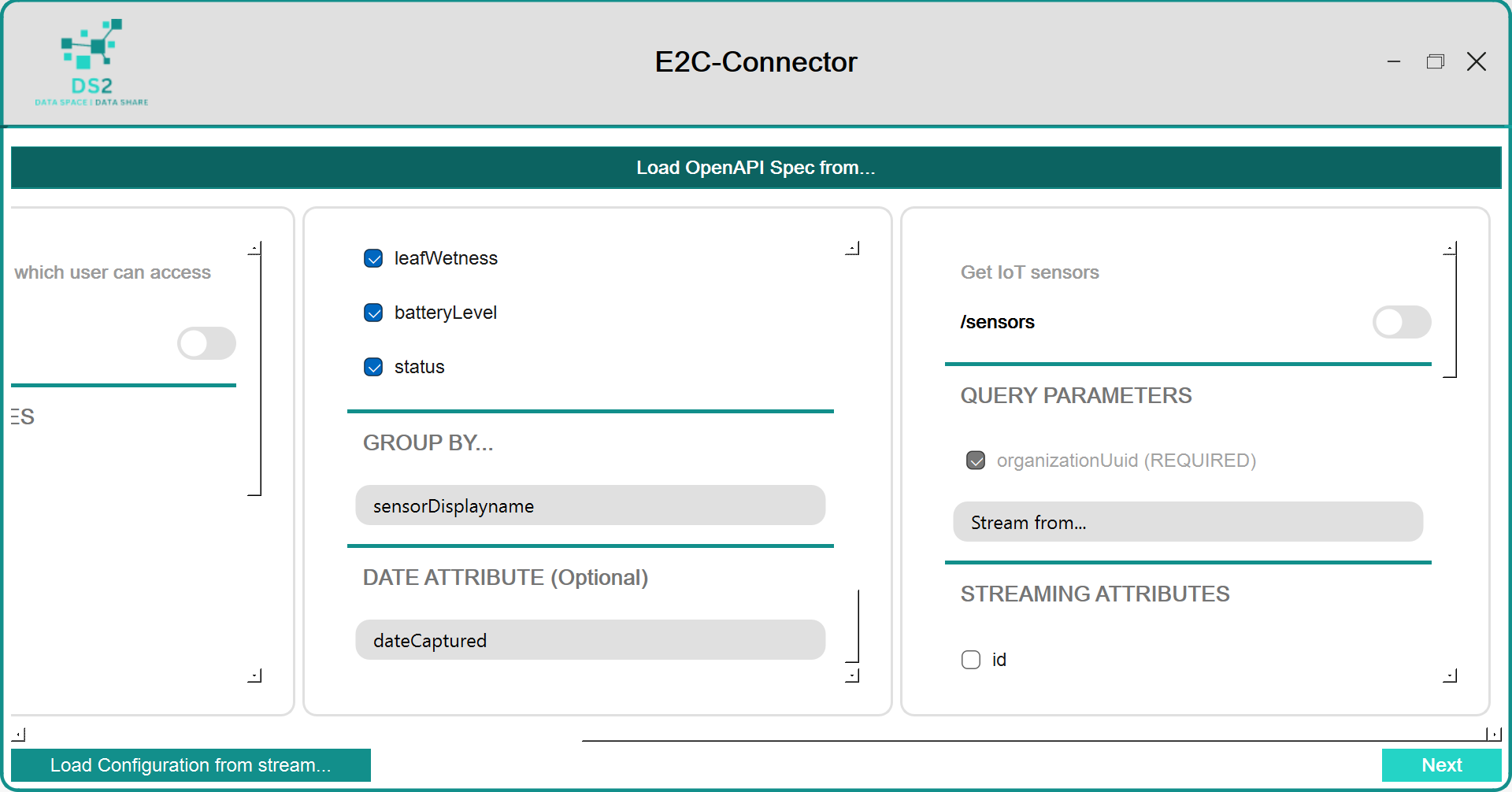Viewport: 1512px width, 792px height.
Task: Minimize the E2C-Connector window
Action: click(x=1393, y=61)
